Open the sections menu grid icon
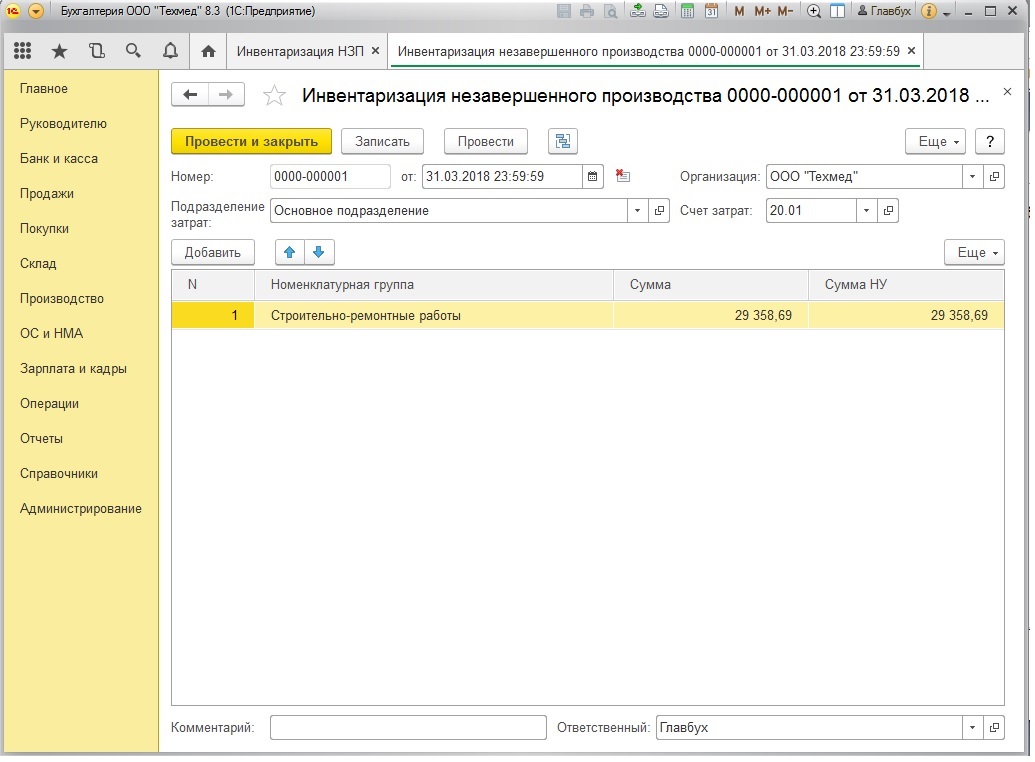 click(22, 51)
